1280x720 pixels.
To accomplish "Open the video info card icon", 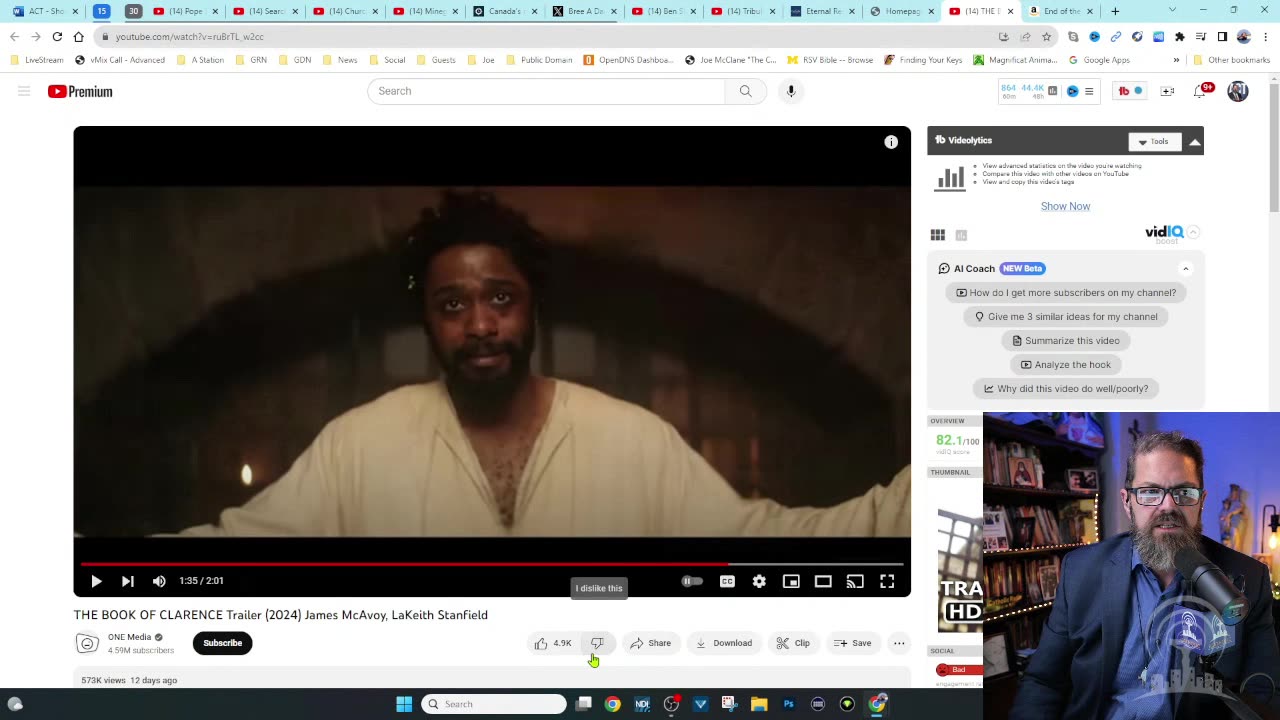I will pyautogui.click(x=891, y=142).
